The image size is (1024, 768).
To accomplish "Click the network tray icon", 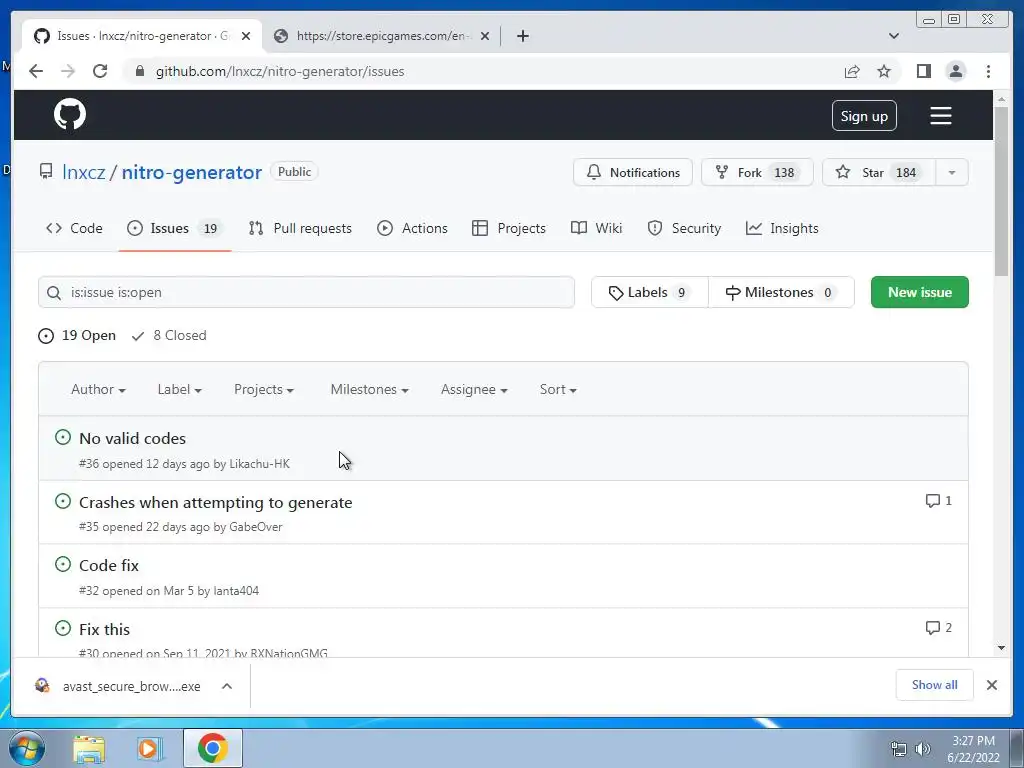I will pos(899,749).
